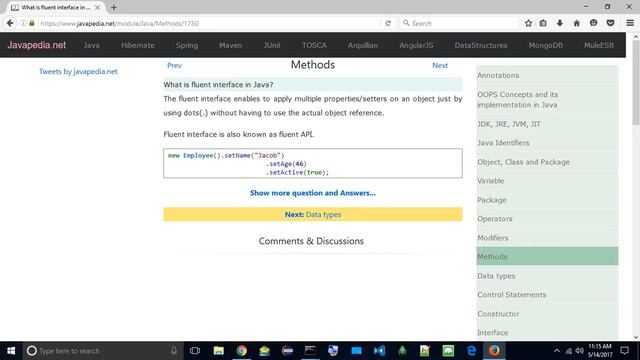Open the Firefox hamburger menu

630,23
